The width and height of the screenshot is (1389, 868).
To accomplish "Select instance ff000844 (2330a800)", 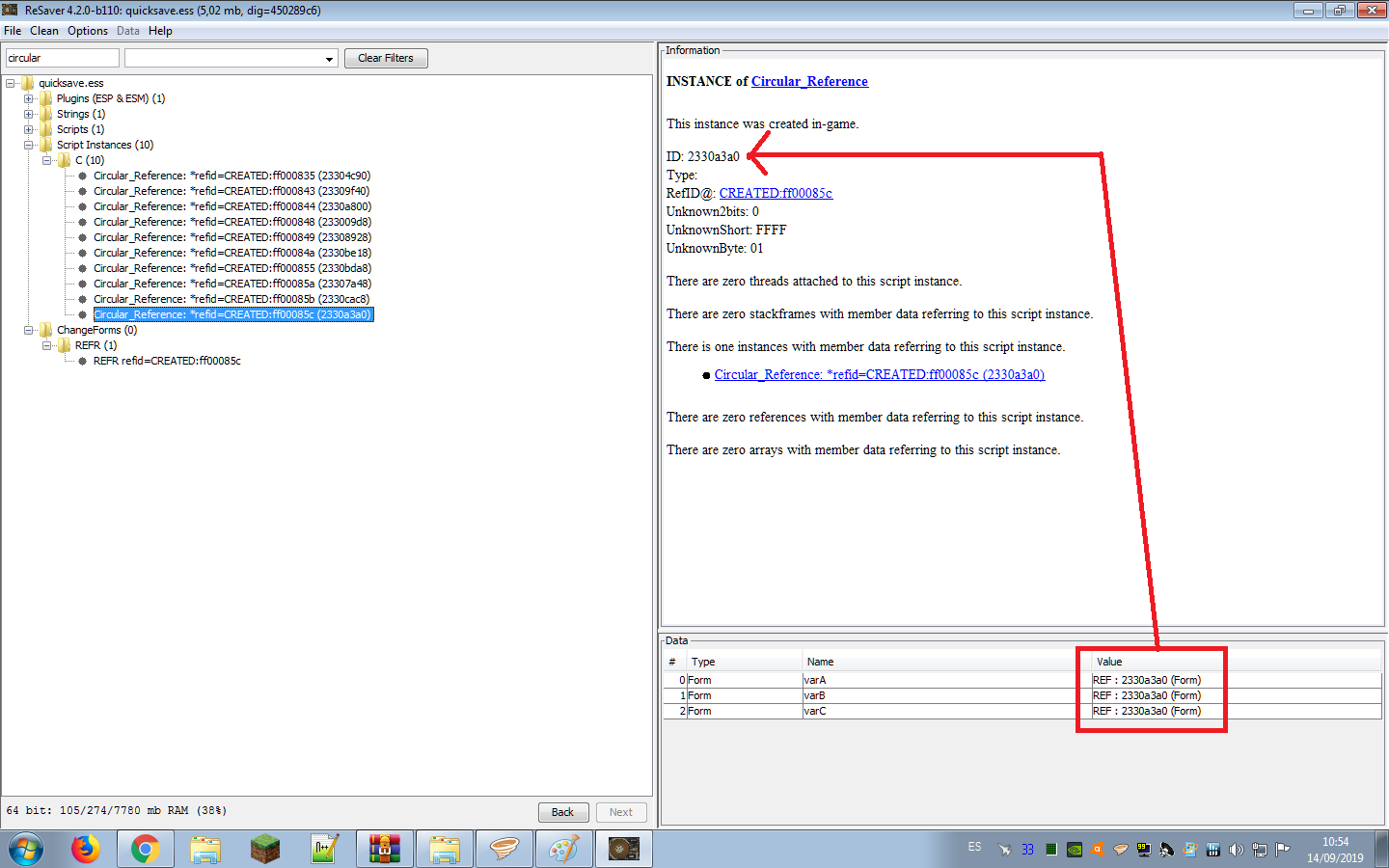I will 232,206.
